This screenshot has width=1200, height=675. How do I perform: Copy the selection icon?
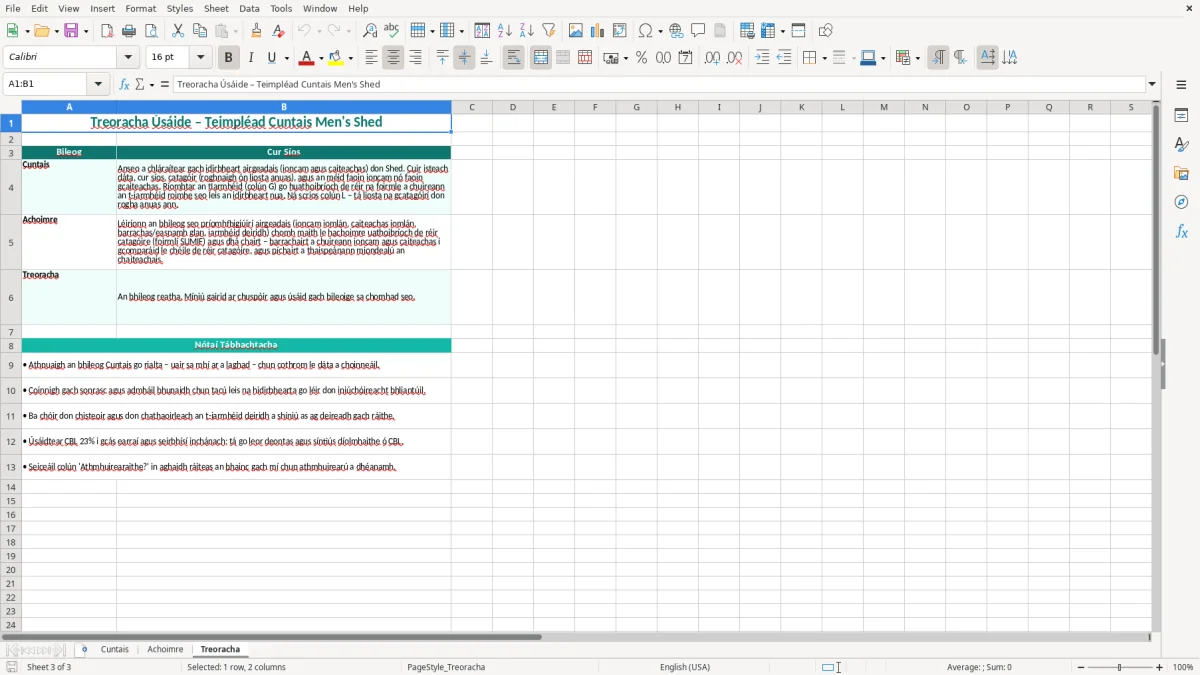[200, 31]
